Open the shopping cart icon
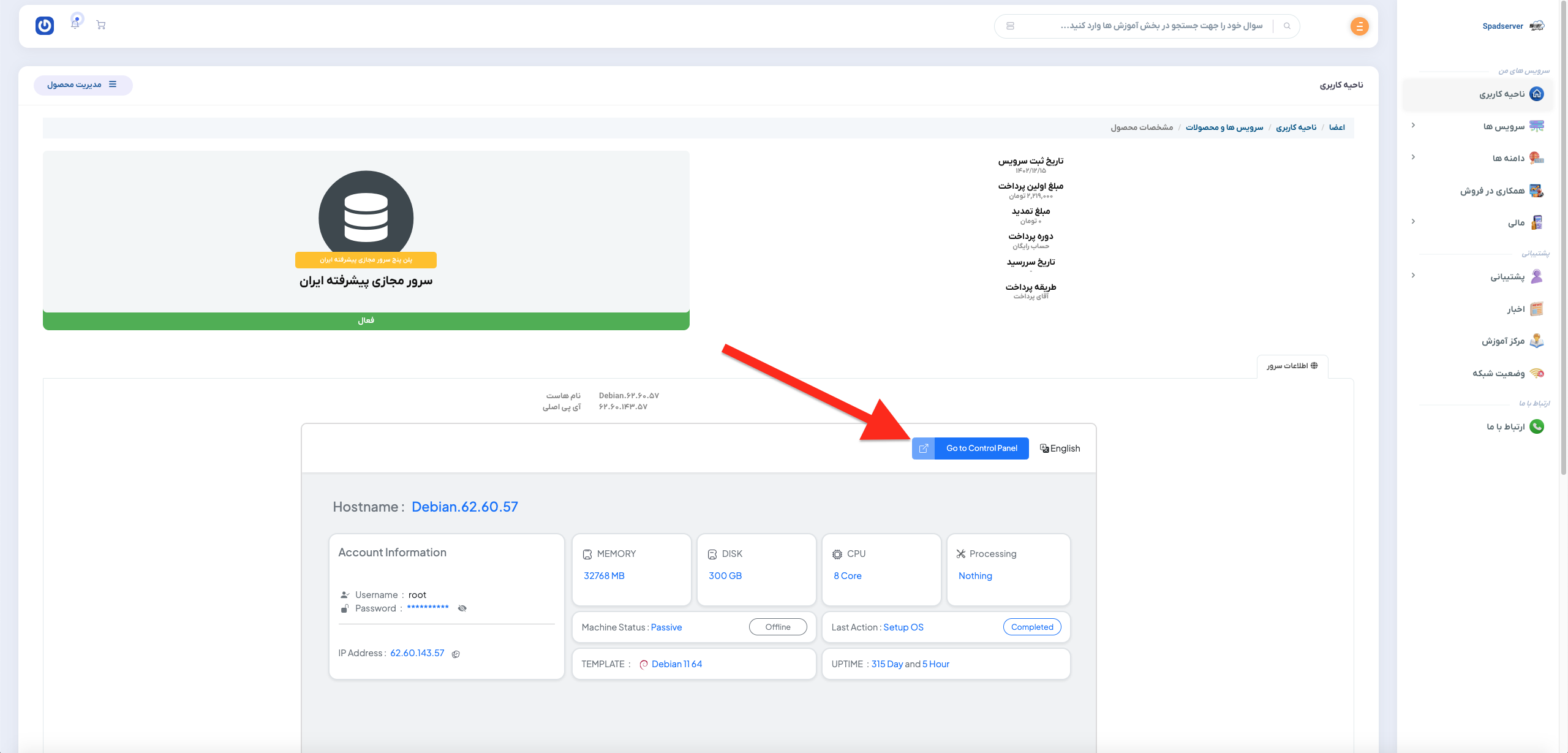 [101, 25]
